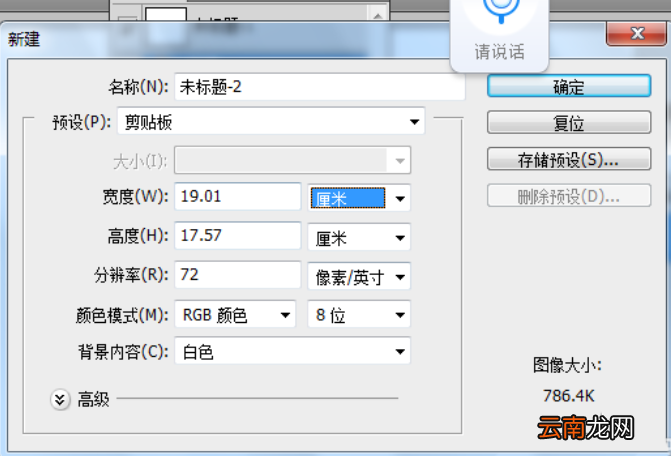The image size is (671, 456).
Task: Click the 复位 button
Action: pyautogui.click(x=569, y=123)
